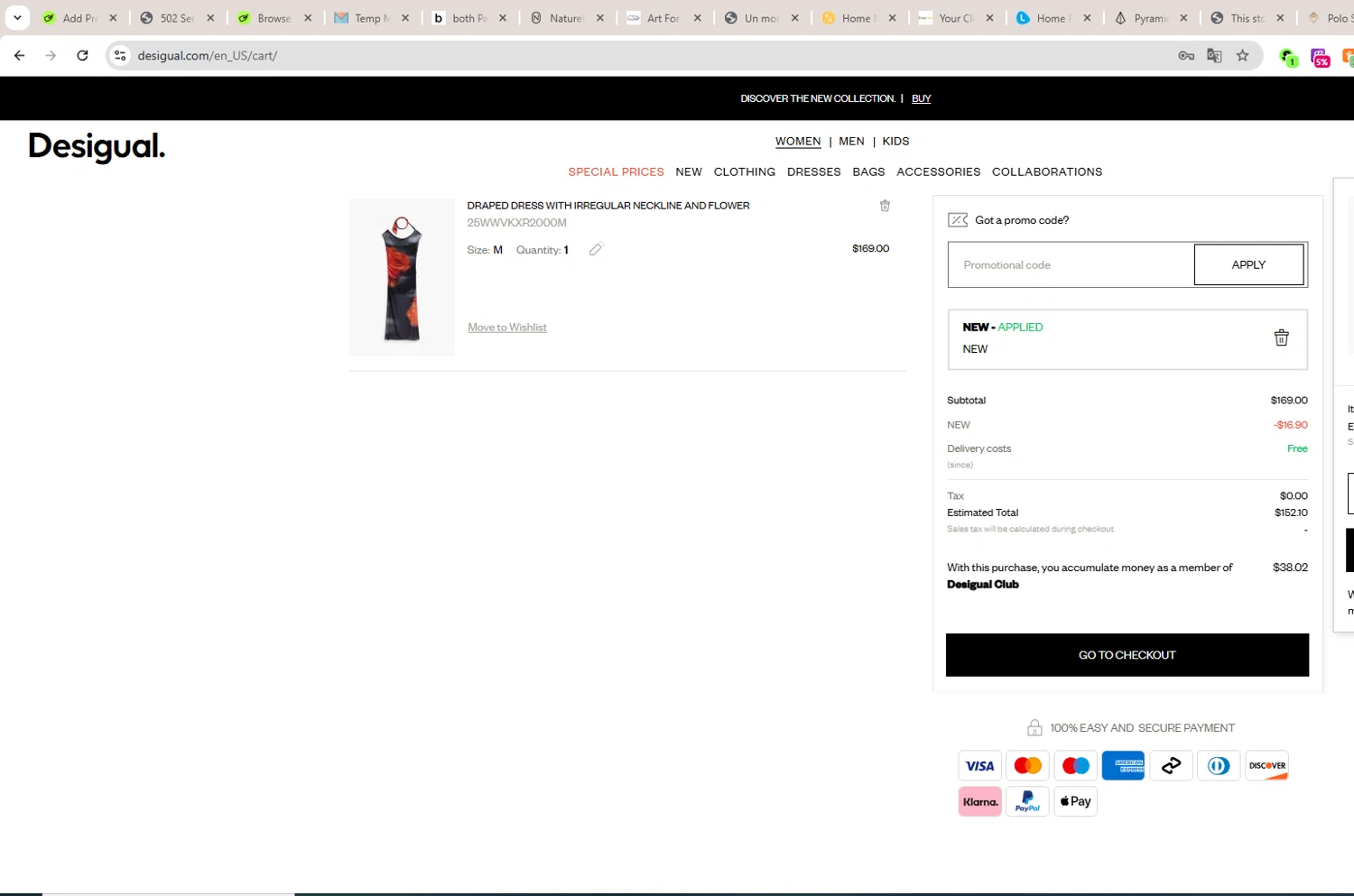Go forward with browser forward arrow

click(x=51, y=55)
